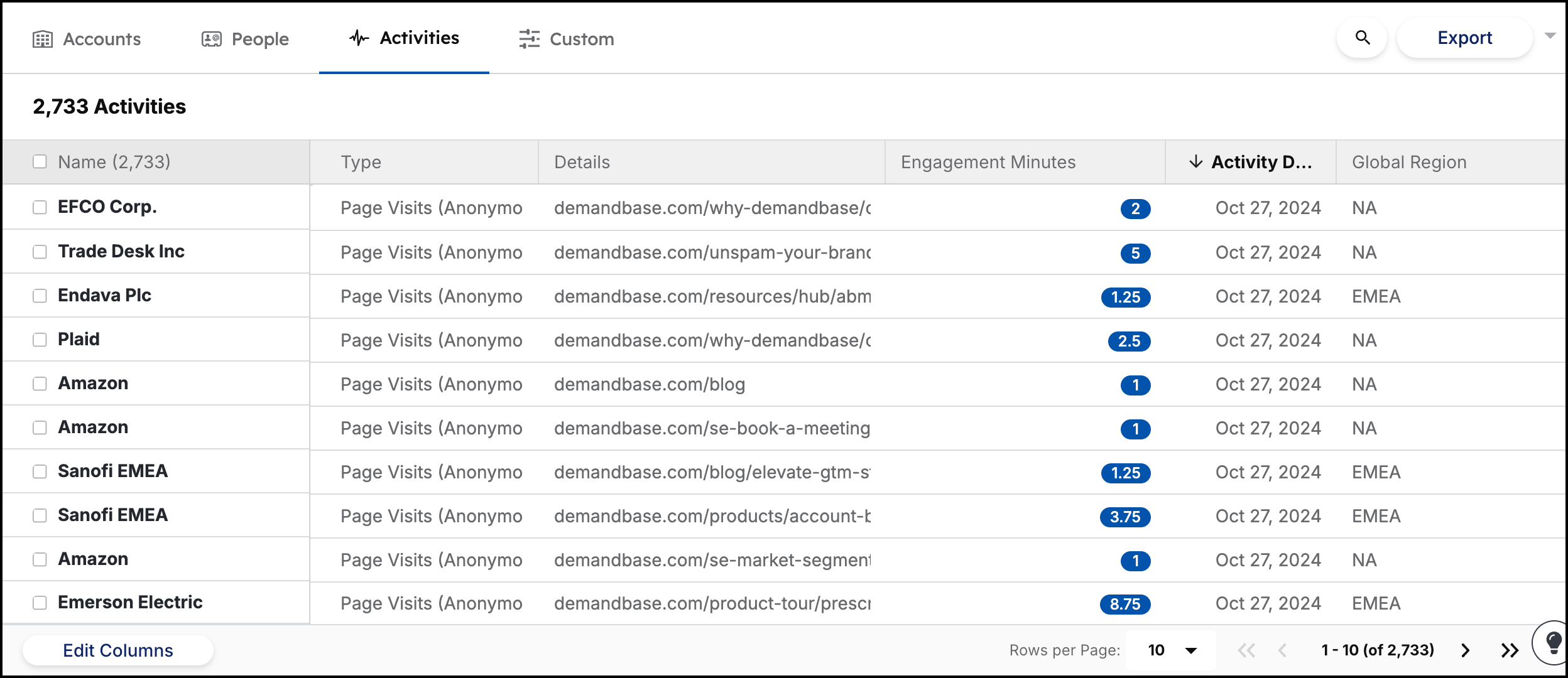Viewport: 1568px width, 678px height.
Task: Check Amazon checkbox for se-market-segment row
Action: click(x=40, y=559)
